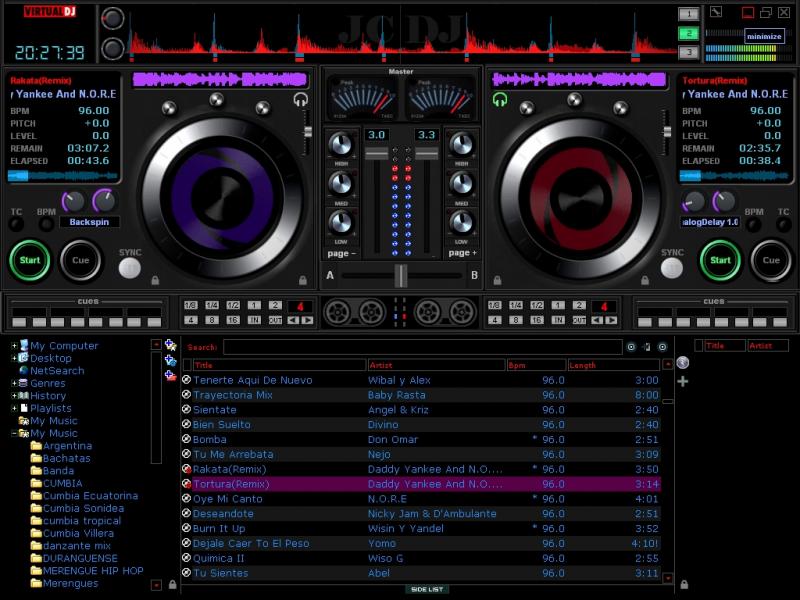The height and width of the screenshot is (600, 800).
Task: Sort the song list by Length column
Action: 614,365
